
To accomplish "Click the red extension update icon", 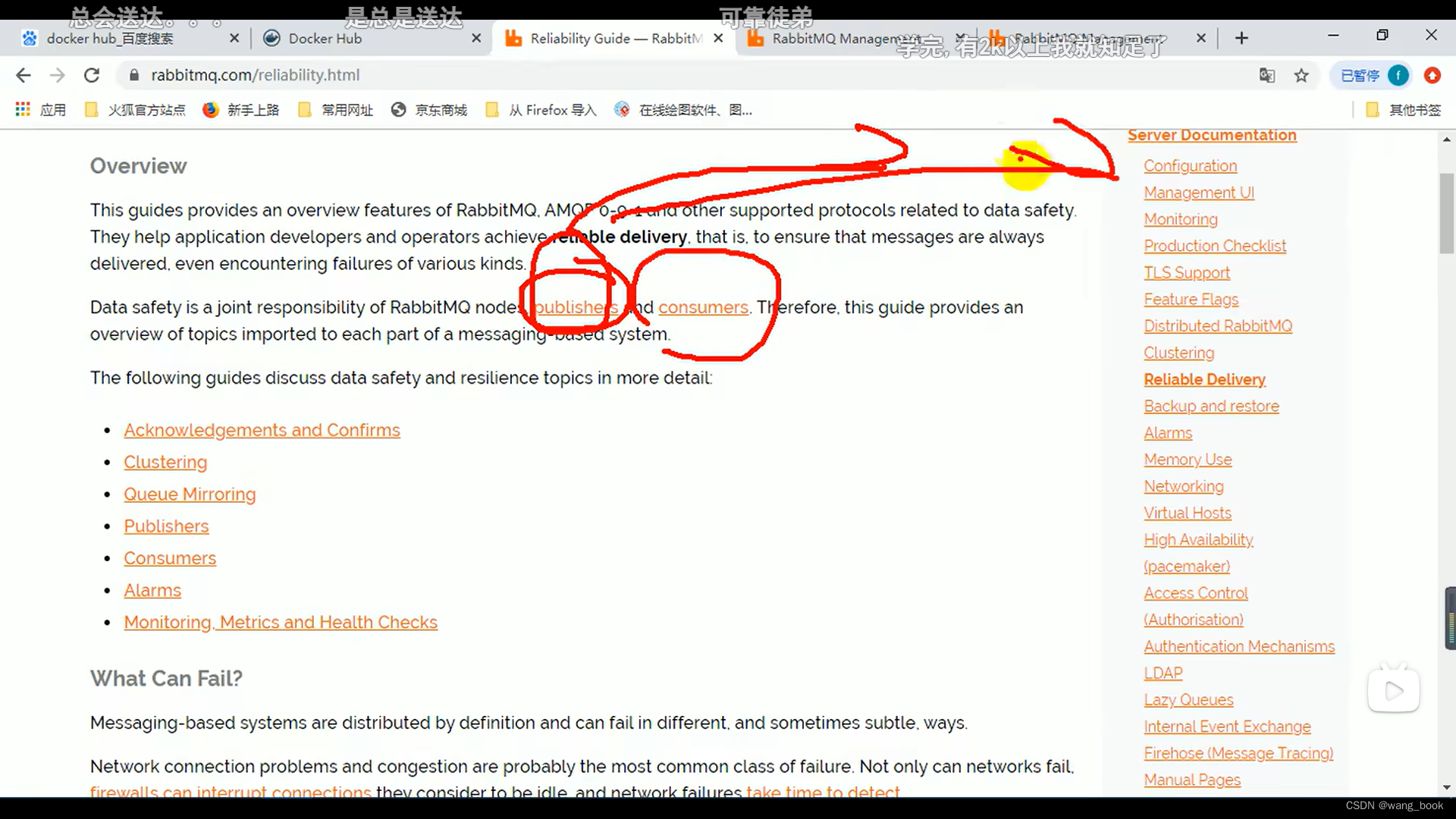I will [1432, 75].
